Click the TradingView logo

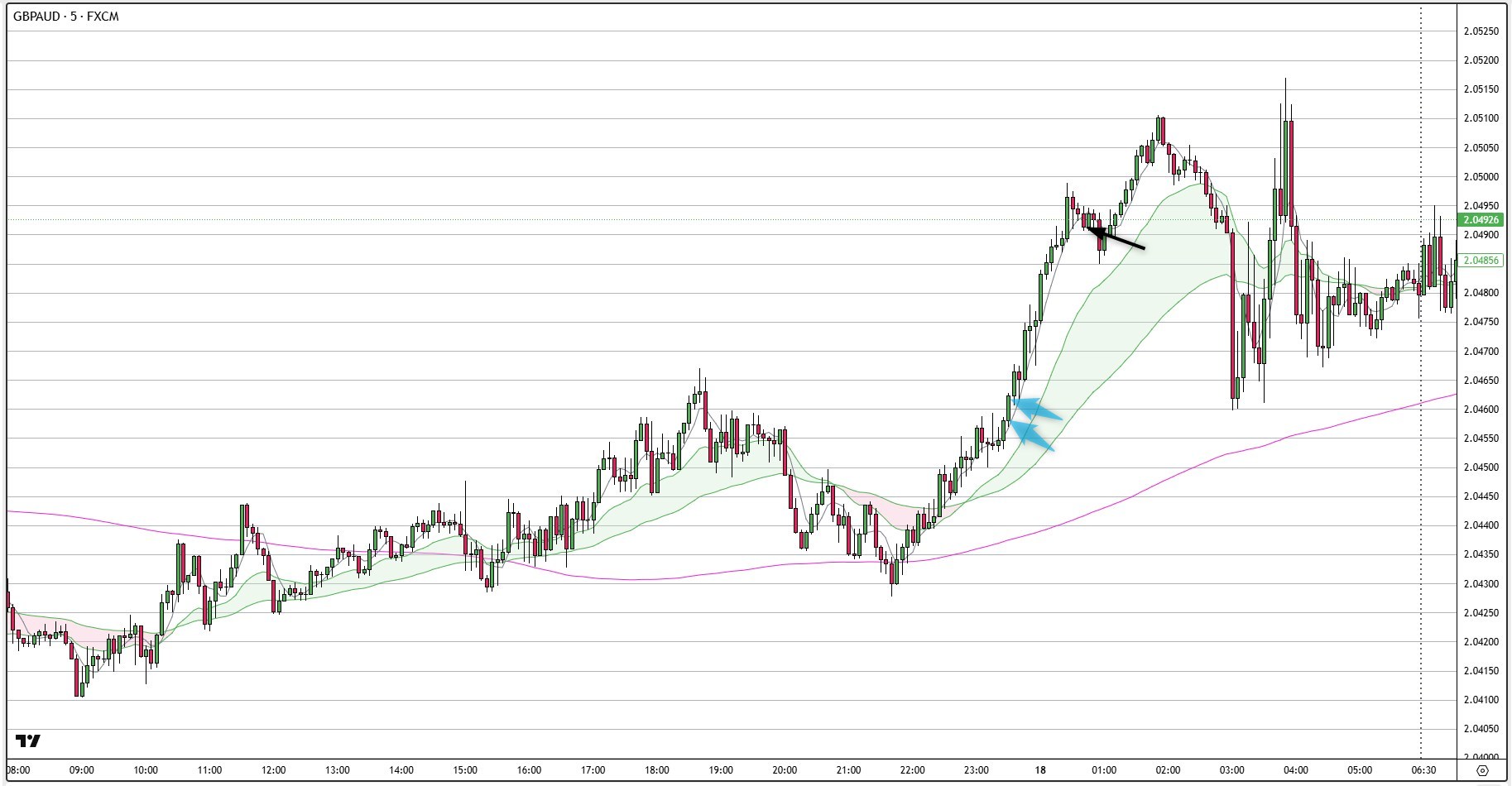[x=28, y=740]
